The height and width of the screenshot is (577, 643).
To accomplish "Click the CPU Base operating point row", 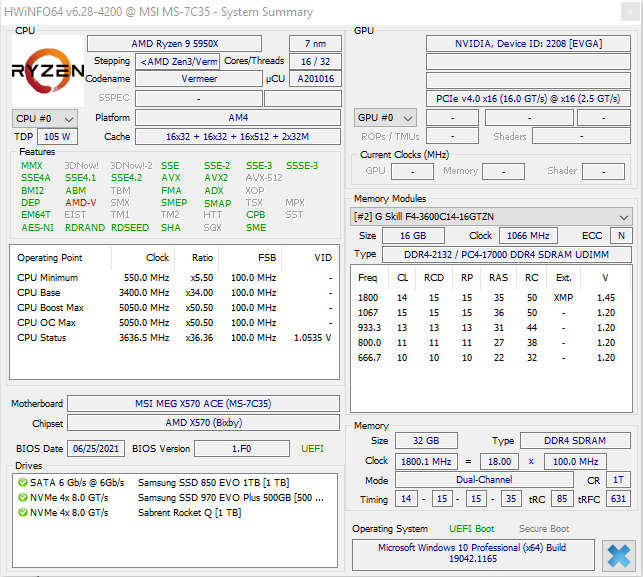I will coord(174,293).
